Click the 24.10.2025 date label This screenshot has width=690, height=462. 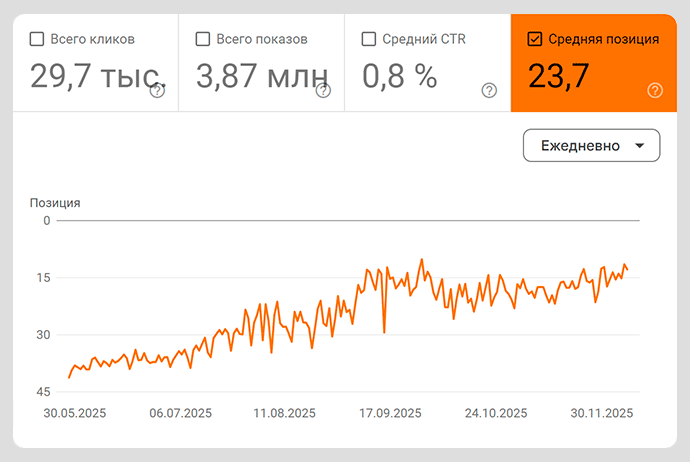click(496, 412)
